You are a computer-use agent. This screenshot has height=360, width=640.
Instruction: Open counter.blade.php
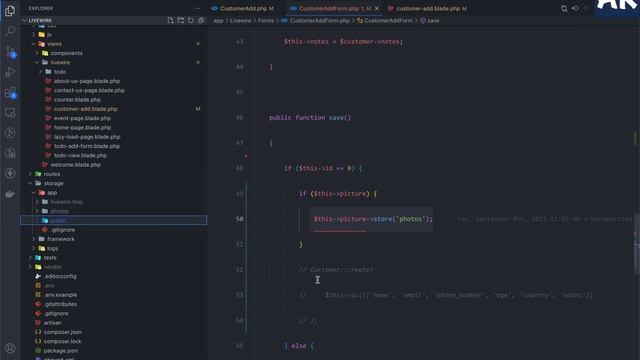pos(77,100)
